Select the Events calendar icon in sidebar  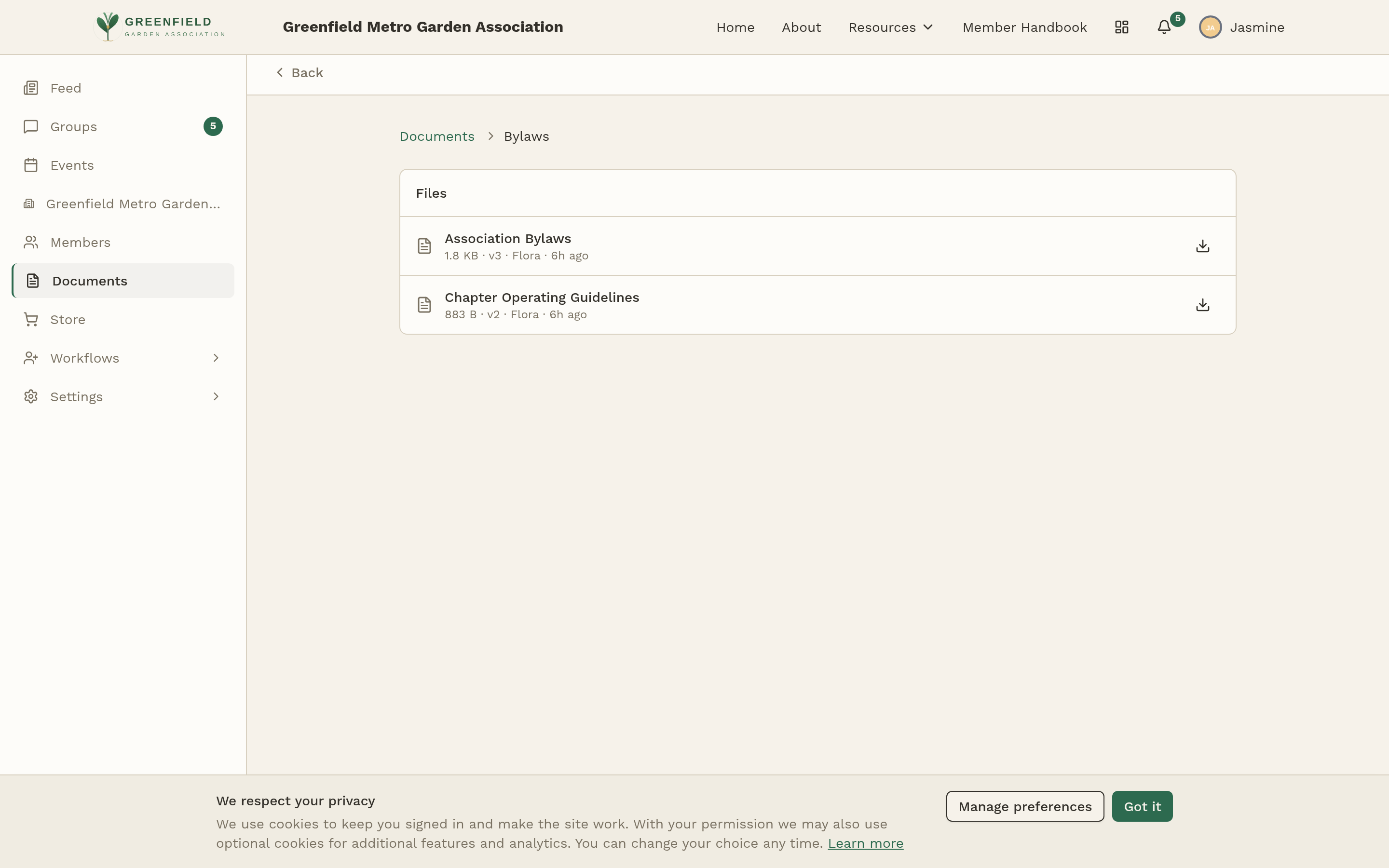(31, 165)
